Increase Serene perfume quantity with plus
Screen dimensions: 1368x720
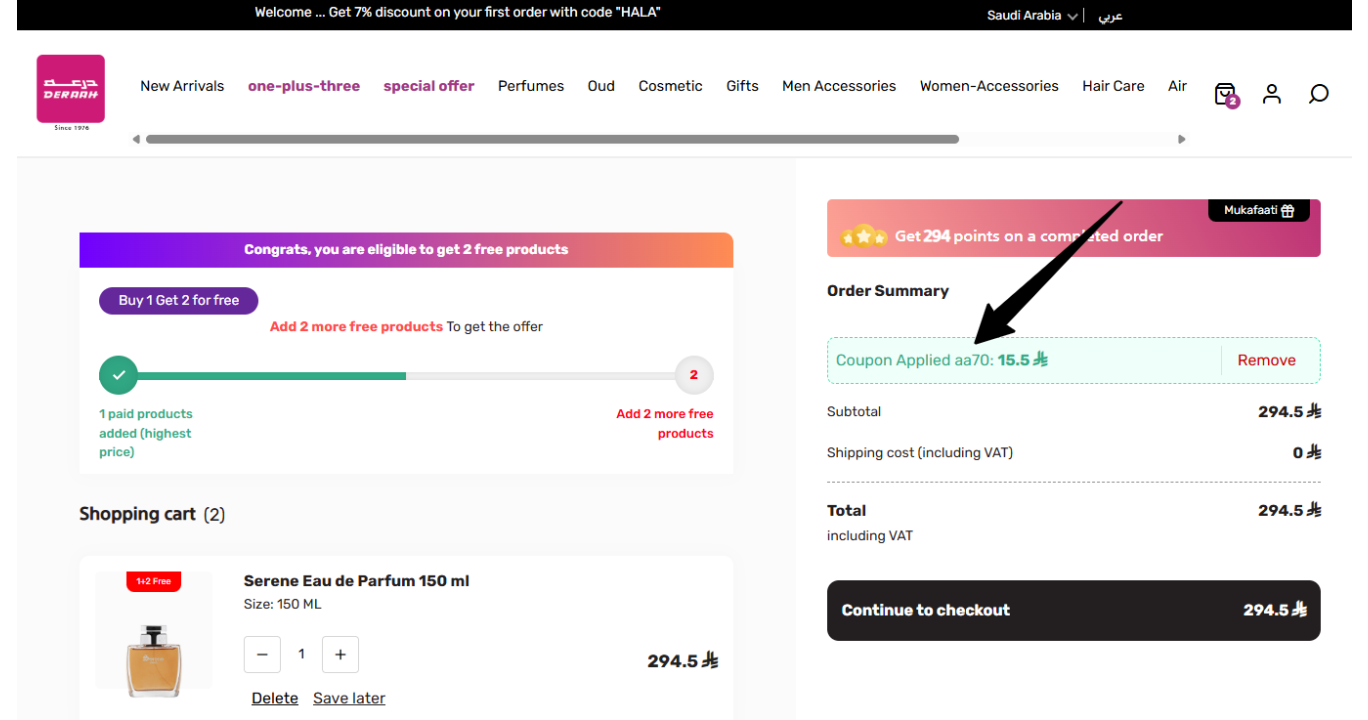click(x=340, y=654)
